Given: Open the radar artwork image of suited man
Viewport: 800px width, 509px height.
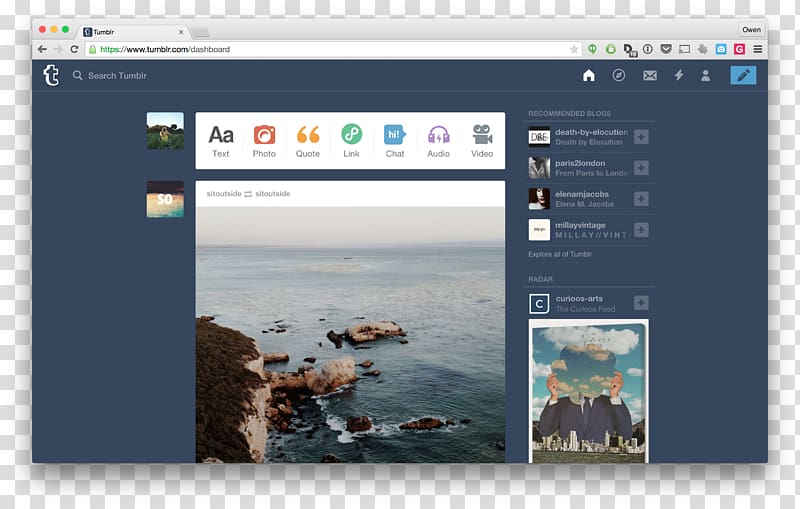Looking at the screenshot, I should tap(589, 392).
